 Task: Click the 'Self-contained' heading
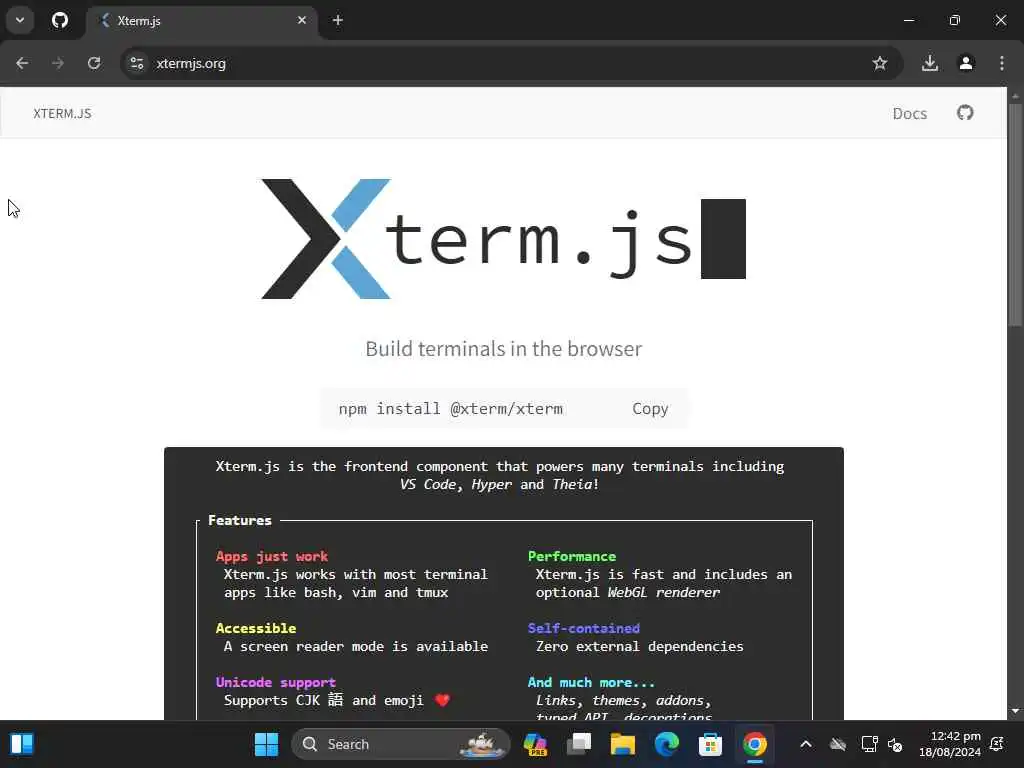point(584,628)
